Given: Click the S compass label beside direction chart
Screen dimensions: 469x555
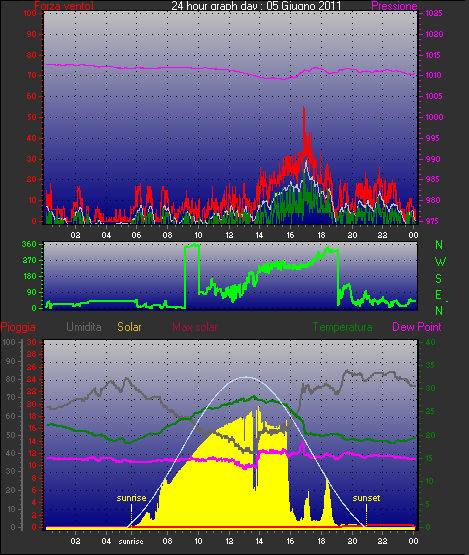Looking at the screenshot, I should pyautogui.click(x=439, y=279).
